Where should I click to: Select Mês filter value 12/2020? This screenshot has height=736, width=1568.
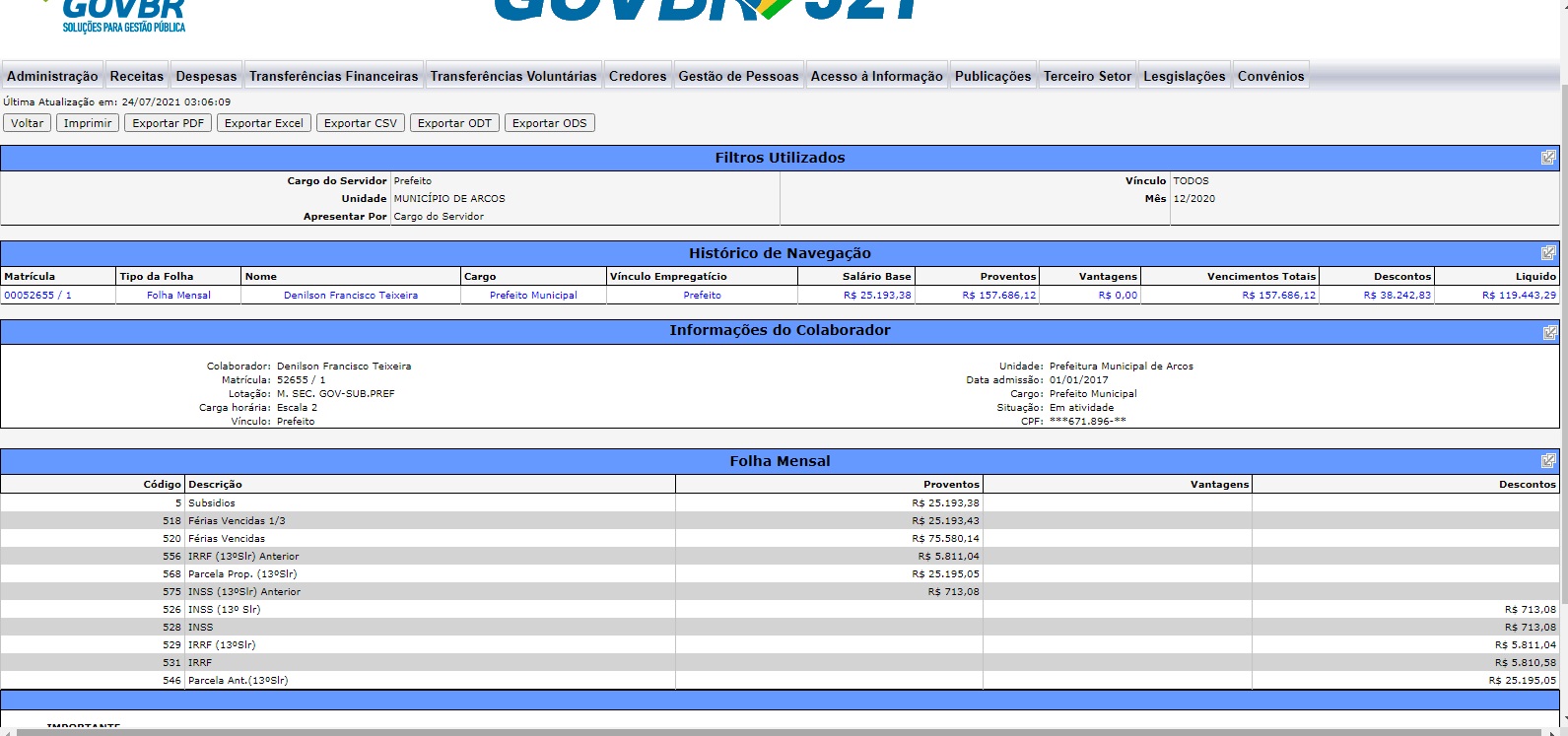(x=1194, y=198)
